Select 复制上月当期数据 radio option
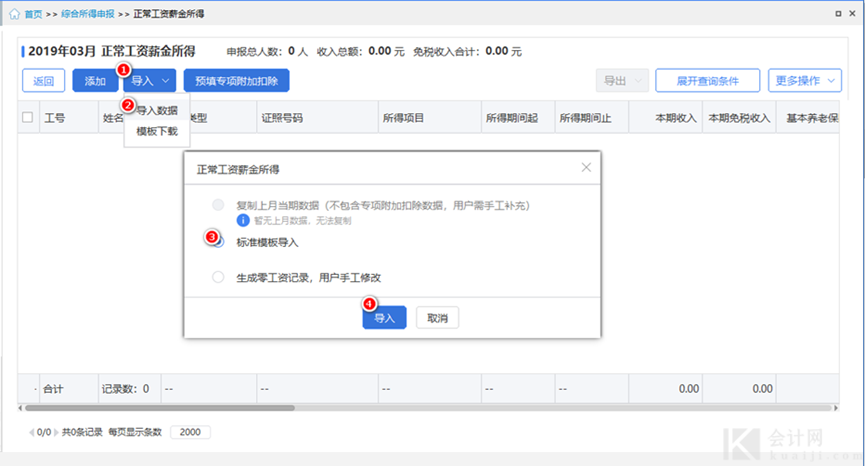The image size is (865, 466). pyautogui.click(x=218, y=205)
